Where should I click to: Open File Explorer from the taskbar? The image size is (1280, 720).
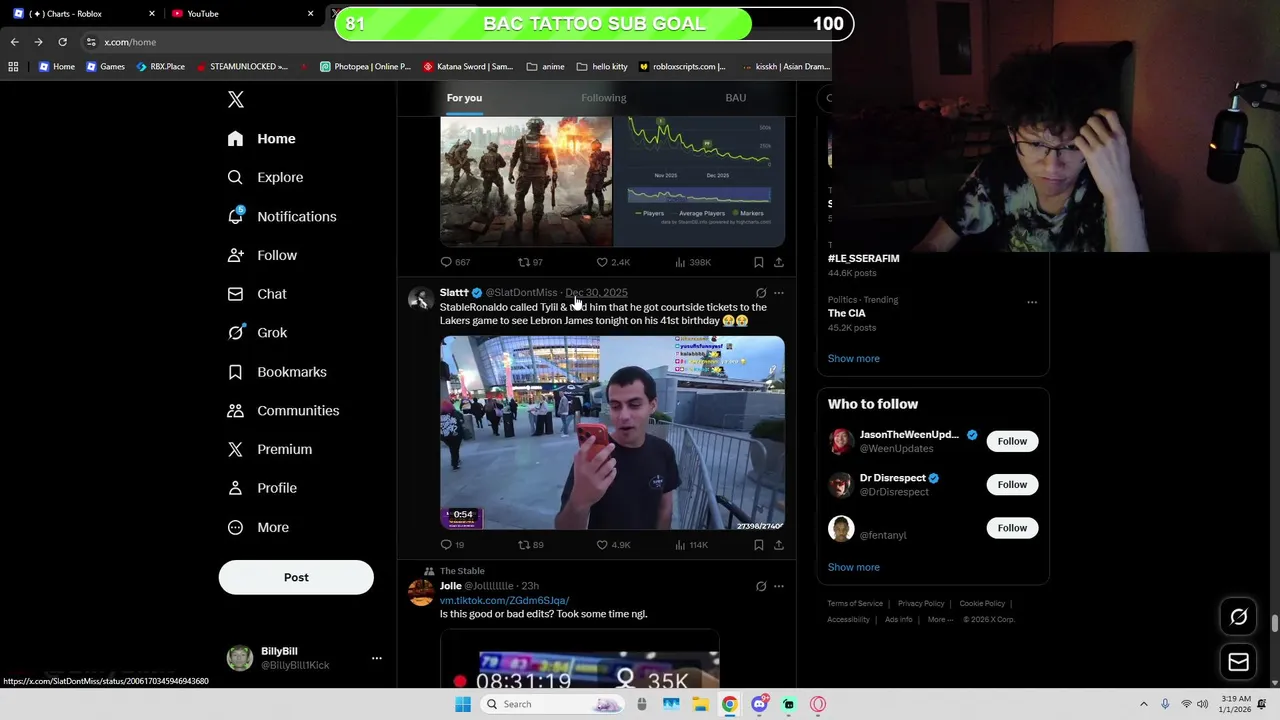700,704
